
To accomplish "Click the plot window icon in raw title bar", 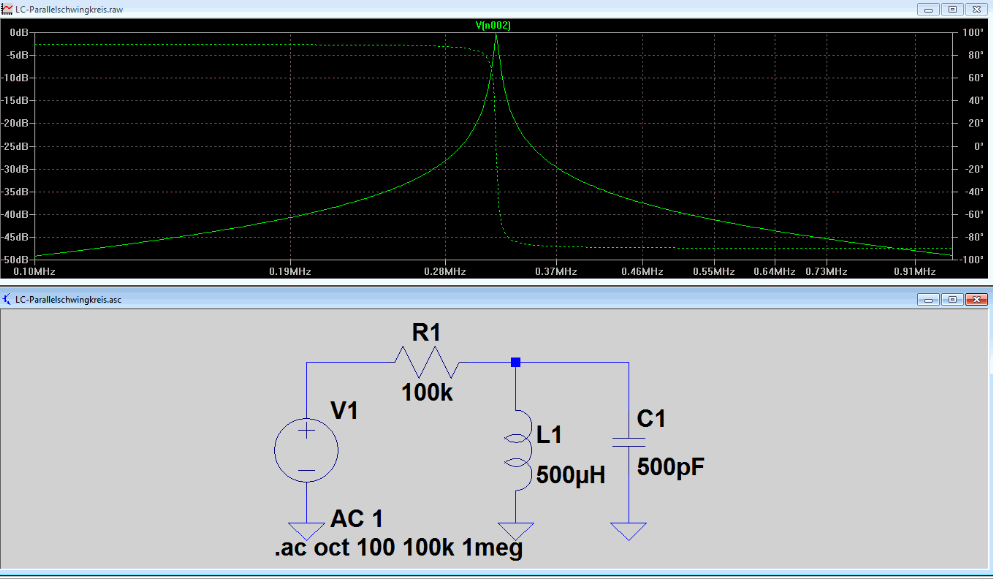I will pyautogui.click(x=7, y=10).
